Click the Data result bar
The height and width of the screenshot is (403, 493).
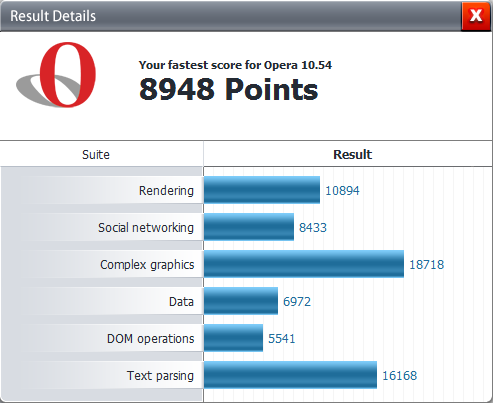241,301
